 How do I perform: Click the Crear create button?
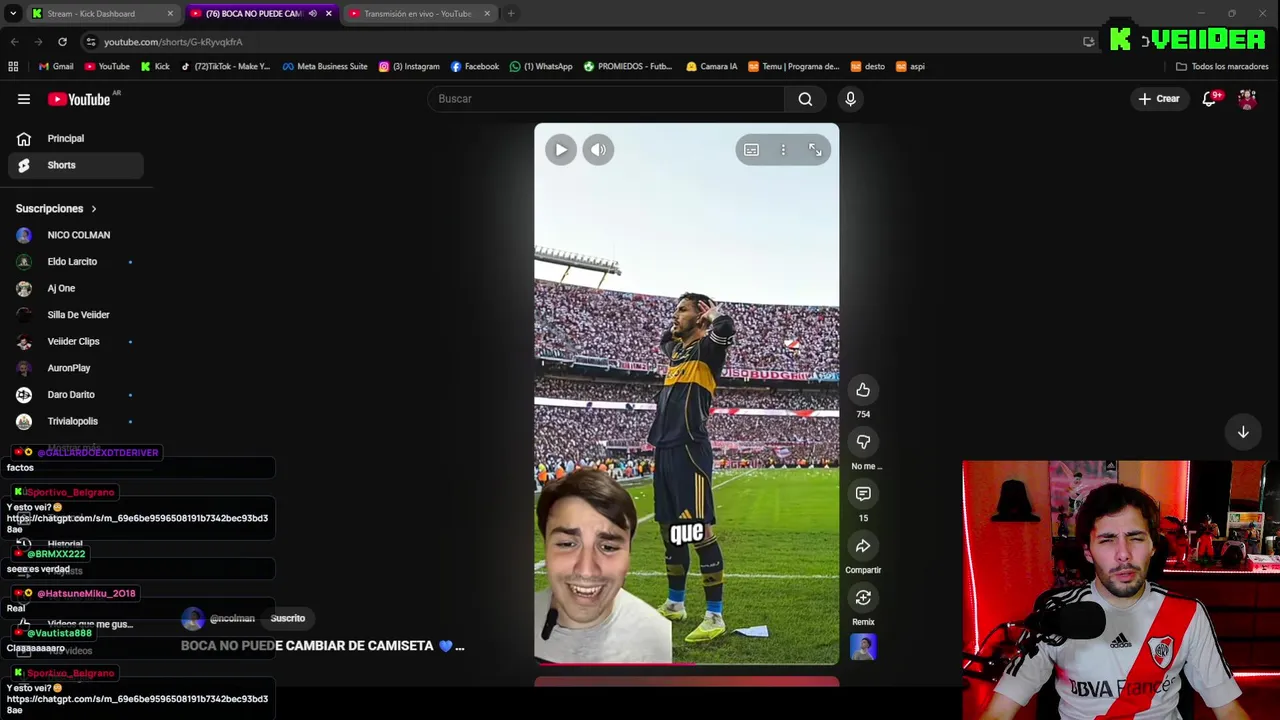(x=1159, y=99)
